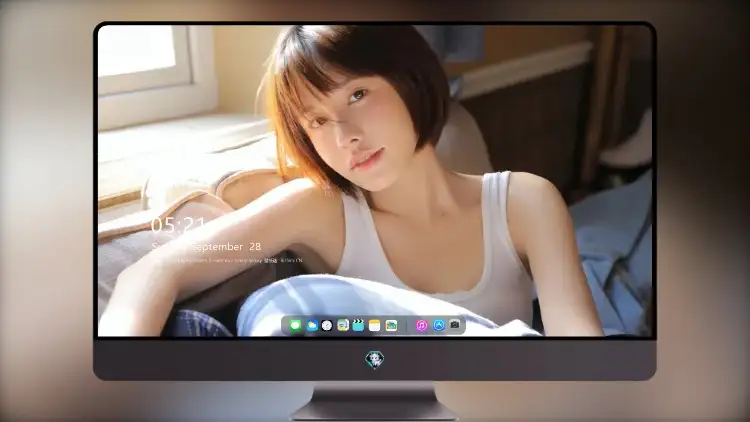Image resolution: width=750 pixels, height=422 pixels.
Task: Launch the Clock app from the dock
Action: (x=327, y=326)
